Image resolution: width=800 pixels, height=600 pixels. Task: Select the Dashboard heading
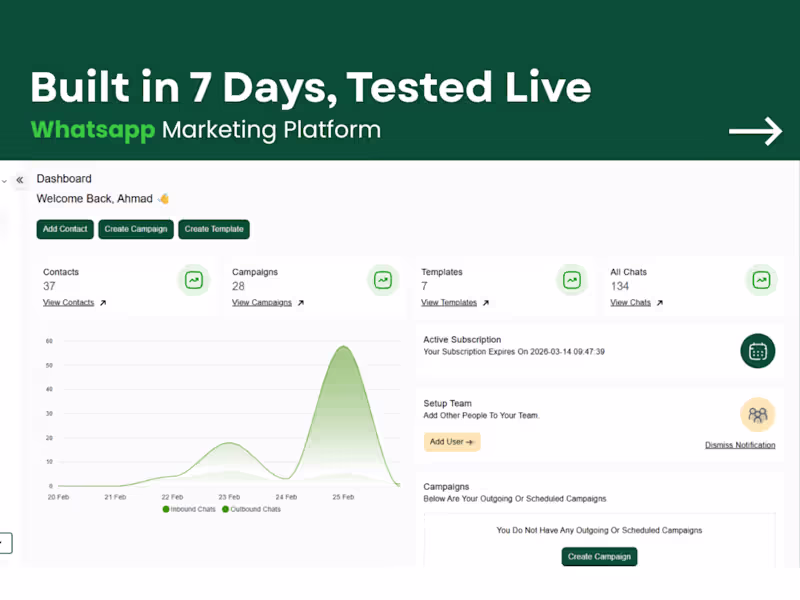tap(64, 178)
